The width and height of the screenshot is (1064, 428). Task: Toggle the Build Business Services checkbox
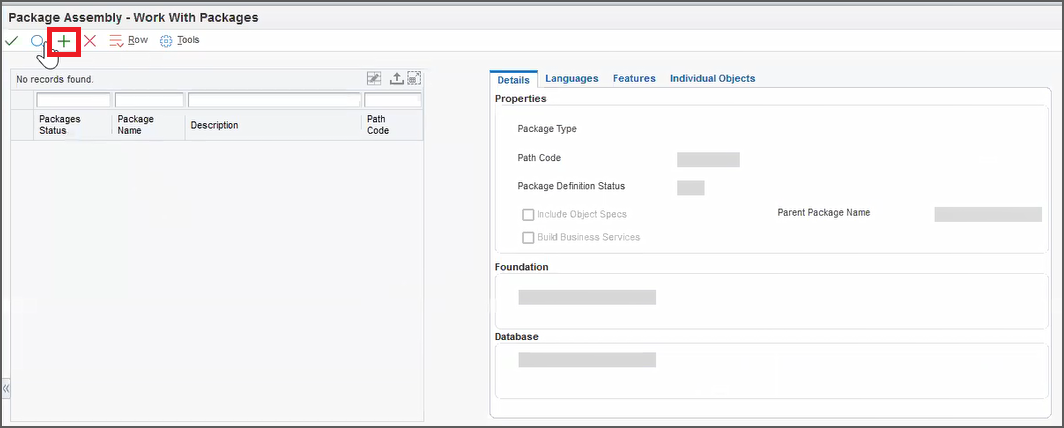tap(528, 237)
